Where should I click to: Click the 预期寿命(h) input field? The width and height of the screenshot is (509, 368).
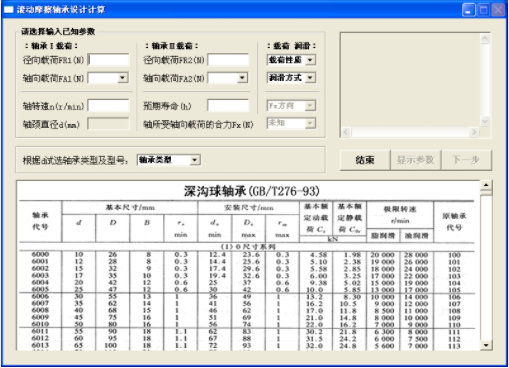(x=228, y=106)
